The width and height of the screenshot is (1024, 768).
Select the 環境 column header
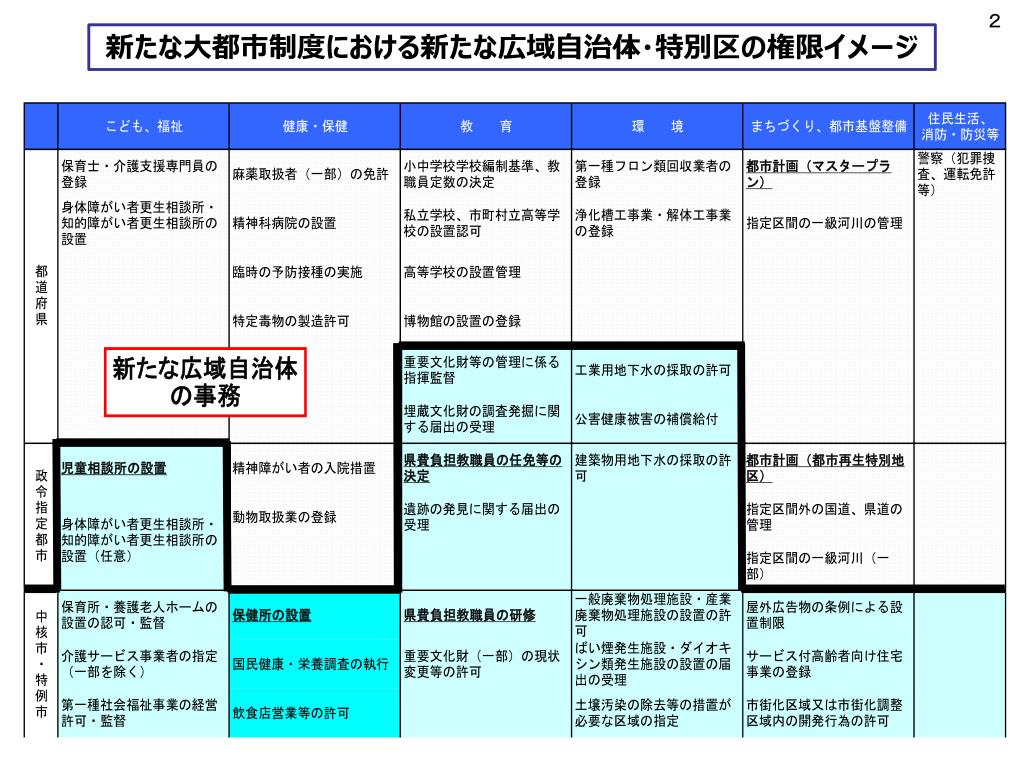[657, 126]
